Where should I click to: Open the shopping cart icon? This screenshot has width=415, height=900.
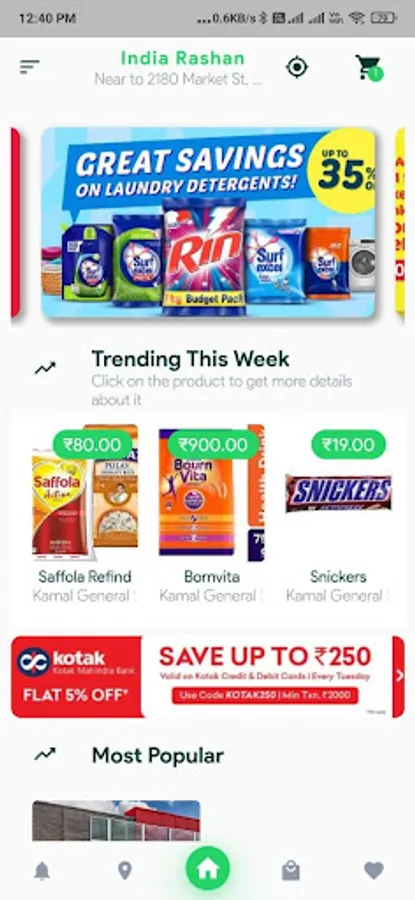pyautogui.click(x=368, y=68)
